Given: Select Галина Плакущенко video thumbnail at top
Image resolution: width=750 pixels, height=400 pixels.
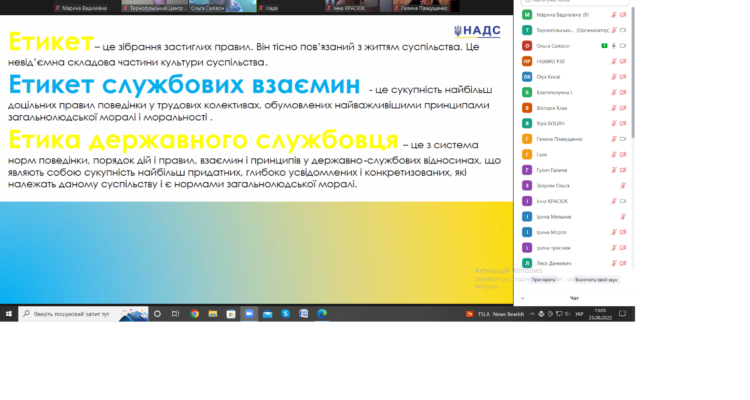Looking at the screenshot, I should [426, 6].
